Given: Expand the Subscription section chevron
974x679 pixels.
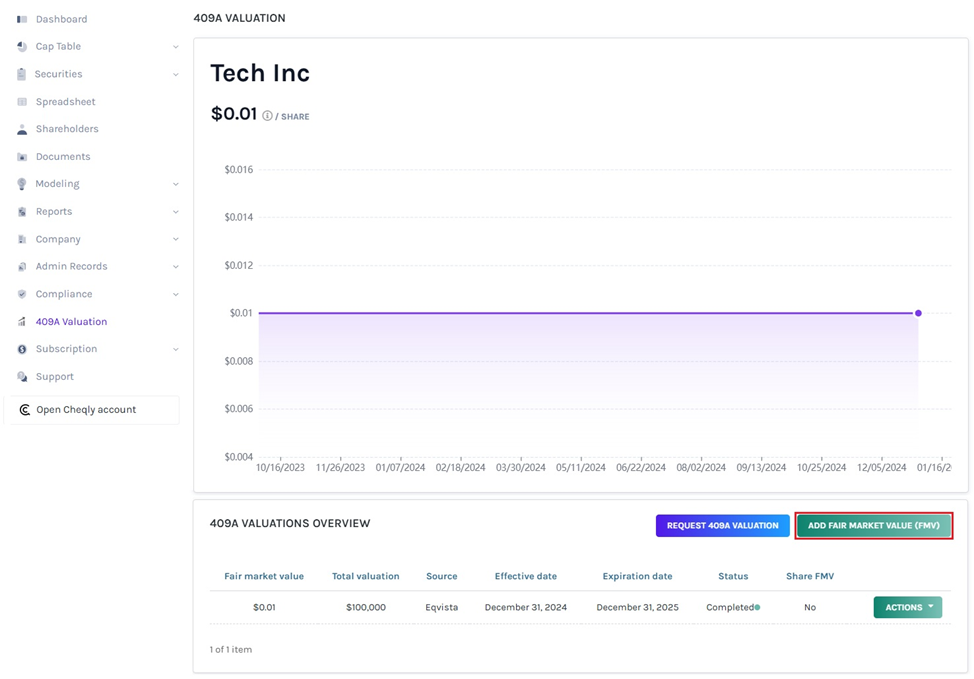Looking at the screenshot, I should (176, 348).
